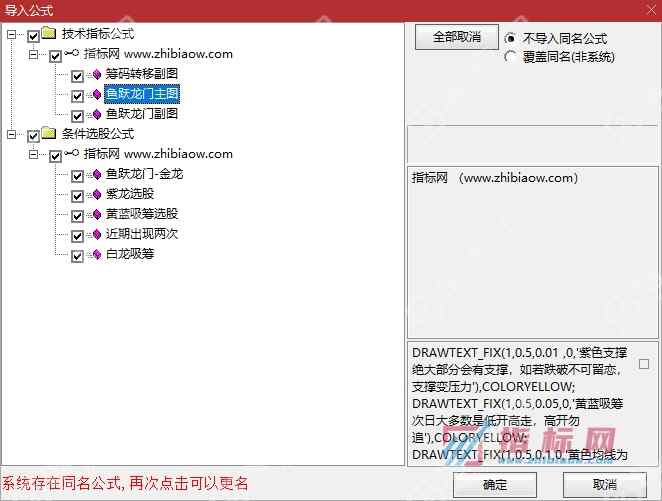Click the purple formula icon for 鱼跃龙门-金龙
Viewport: 662px width, 501px height.
(x=97, y=174)
